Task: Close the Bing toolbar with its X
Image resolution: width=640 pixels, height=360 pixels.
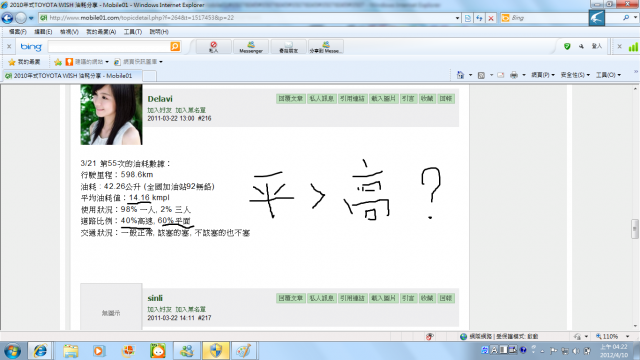Action: 9,47
